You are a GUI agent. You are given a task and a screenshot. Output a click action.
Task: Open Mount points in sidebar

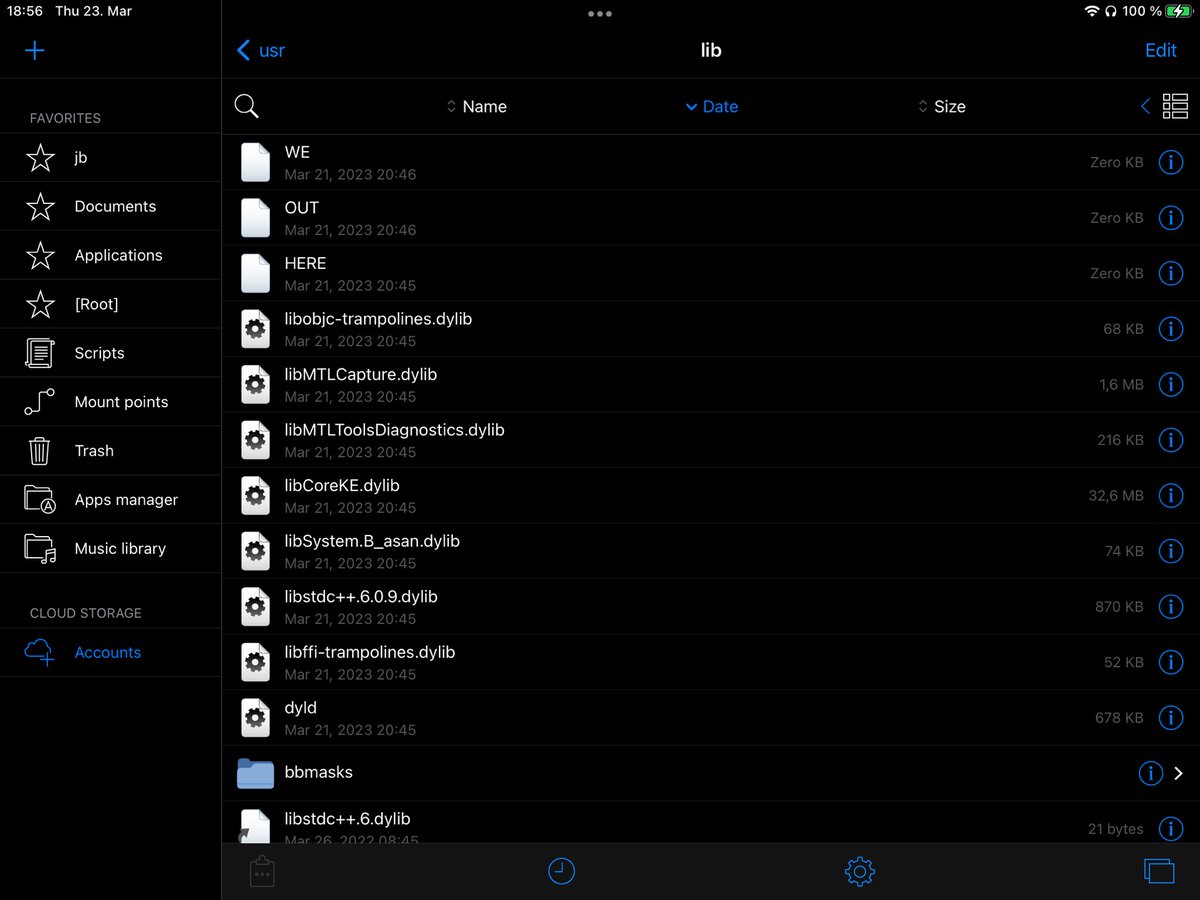110,402
